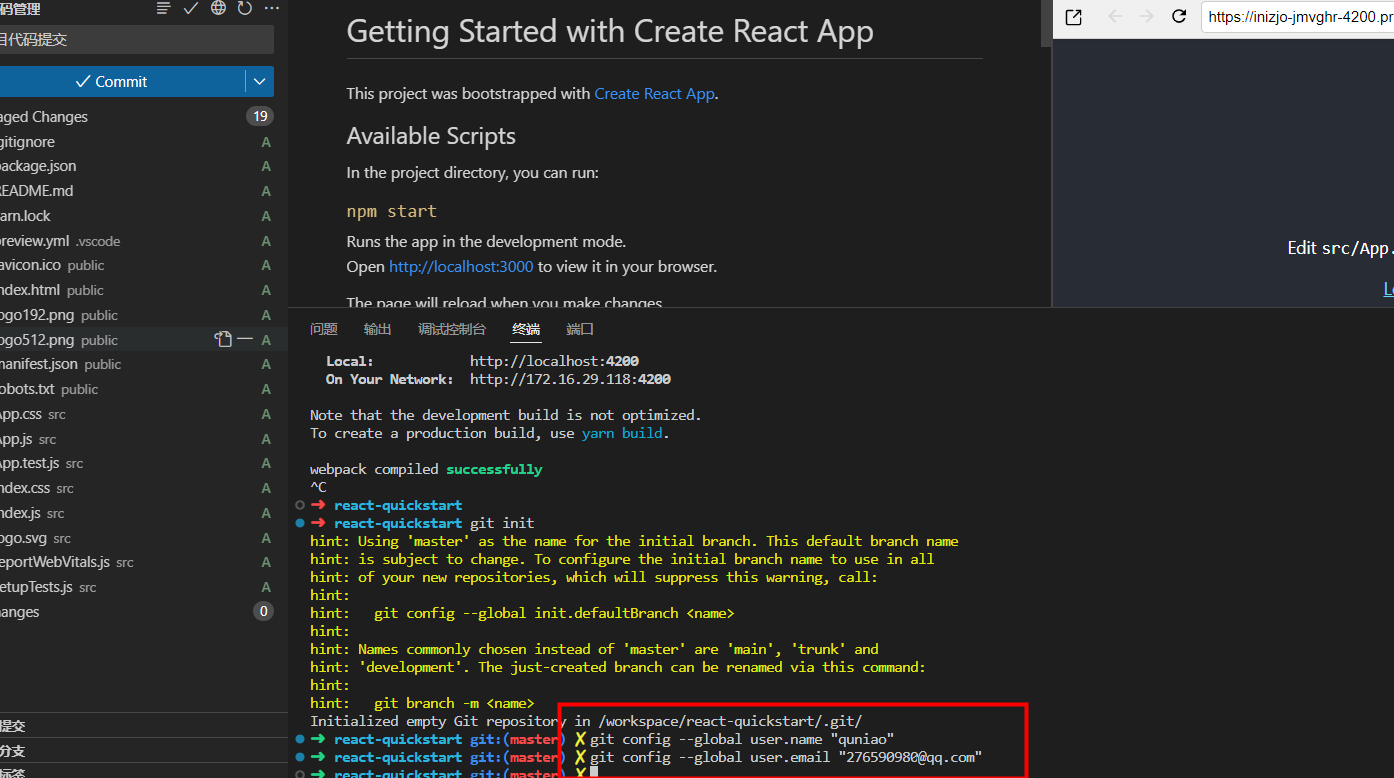This screenshot has width=1394, height=778.
Task: Click 'webpack compiled successfully' terminal line
Action: (x=426, y=469)
